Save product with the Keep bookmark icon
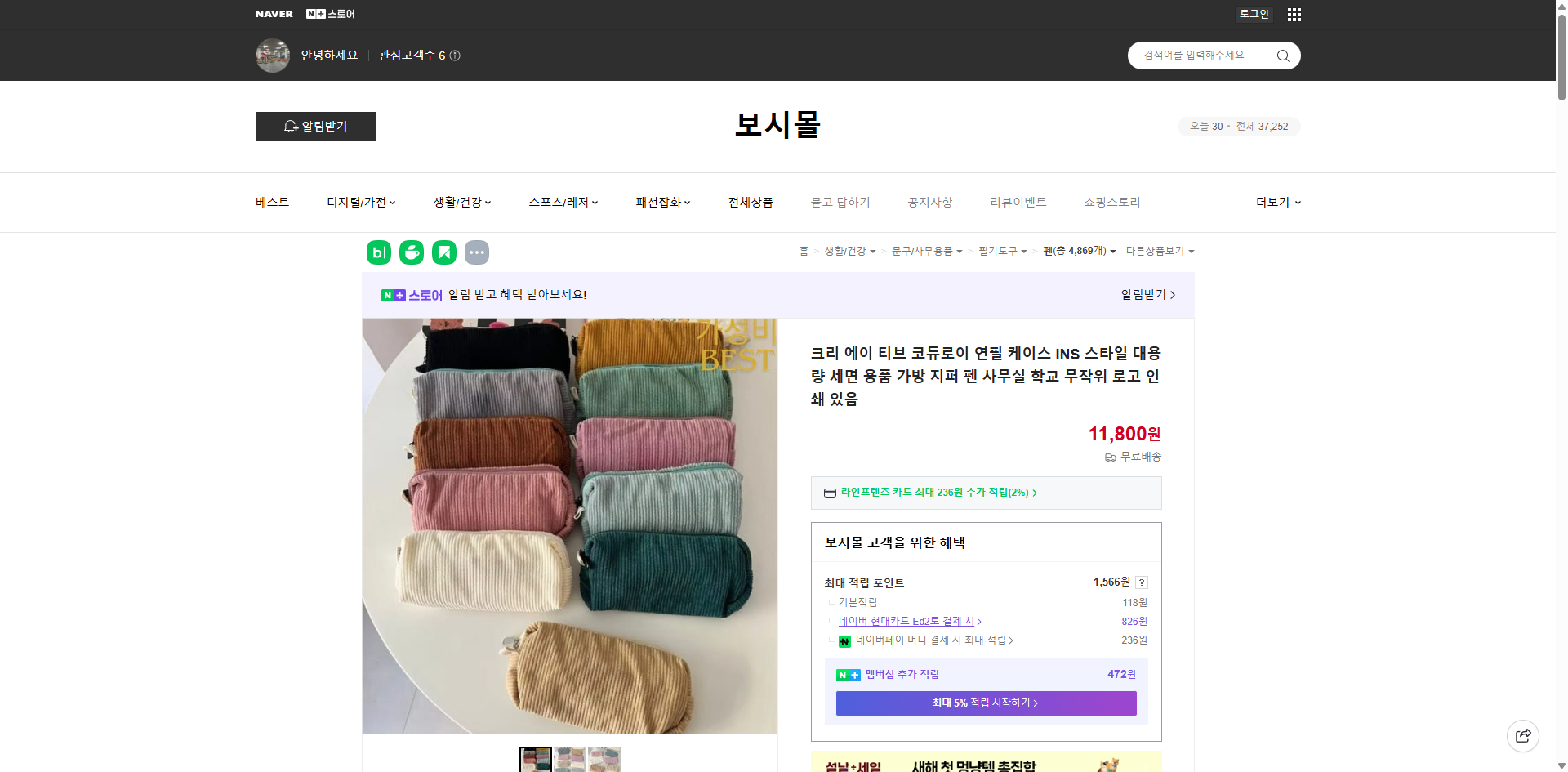 [x=443, y=252]
